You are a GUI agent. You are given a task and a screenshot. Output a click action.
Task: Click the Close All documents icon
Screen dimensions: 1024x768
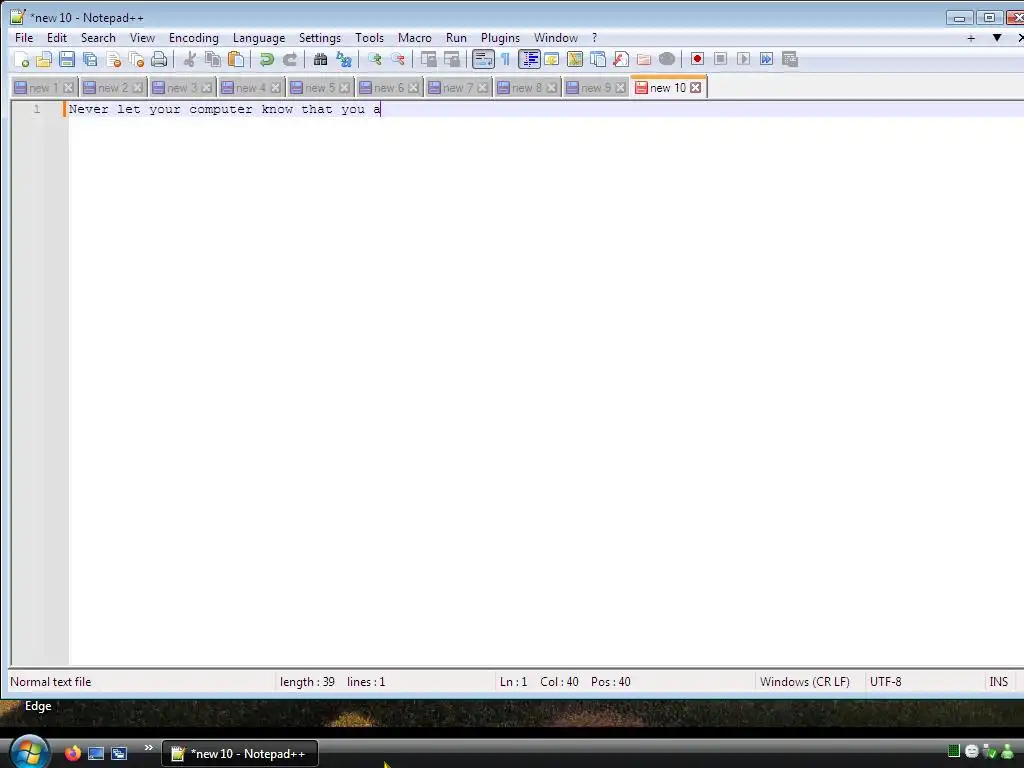(136, 59)
